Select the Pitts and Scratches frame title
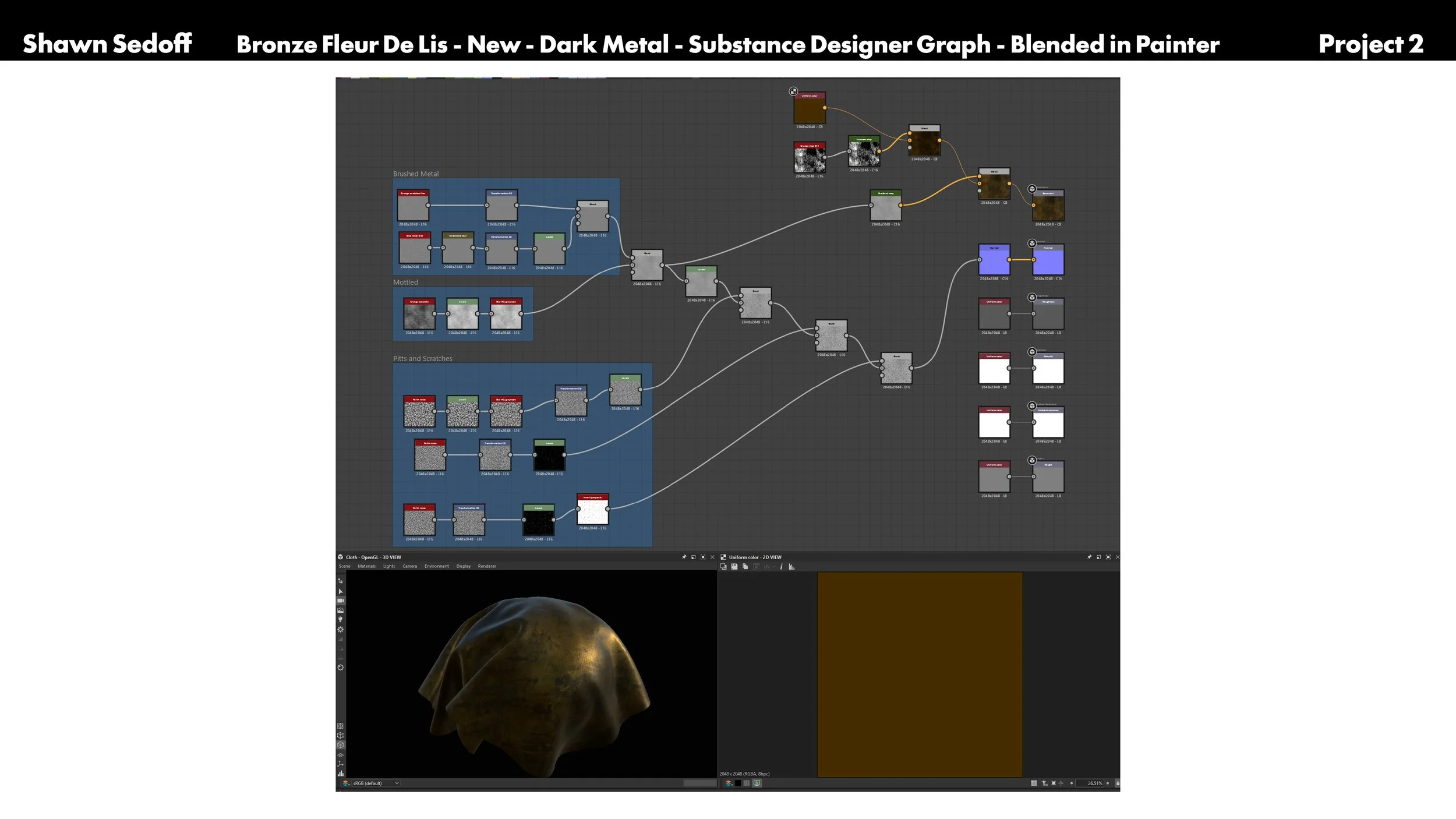Screen dimensions: 1456x819 (x=422, y=358)
